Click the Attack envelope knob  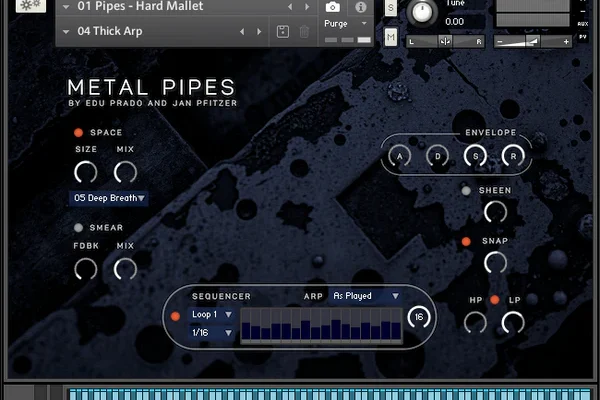(x=400, y=157)
